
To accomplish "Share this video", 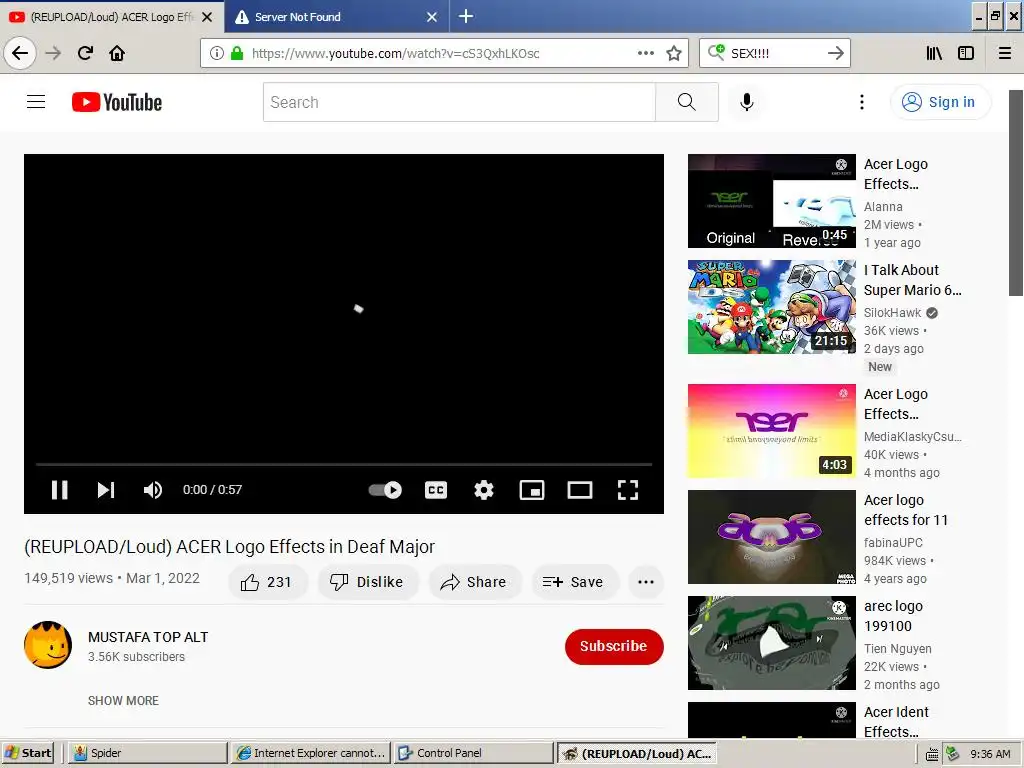I will (x=474, y=582).
